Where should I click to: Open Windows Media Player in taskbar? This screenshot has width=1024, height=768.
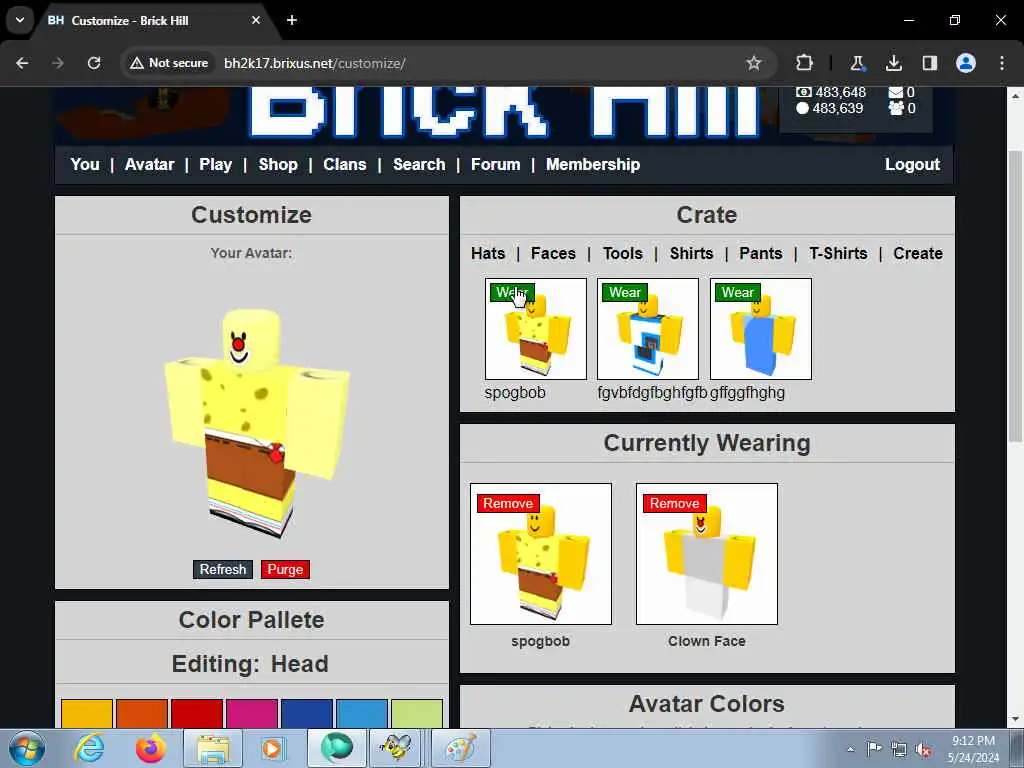(272, 748)
